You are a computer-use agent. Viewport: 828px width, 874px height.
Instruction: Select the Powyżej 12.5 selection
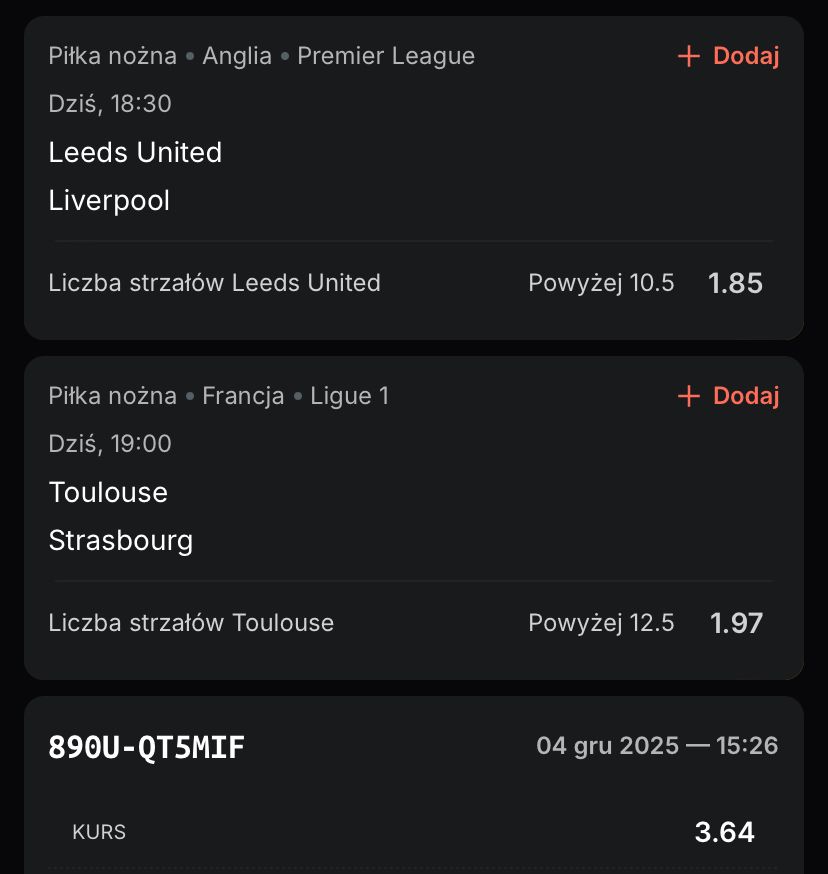point(601,623)
